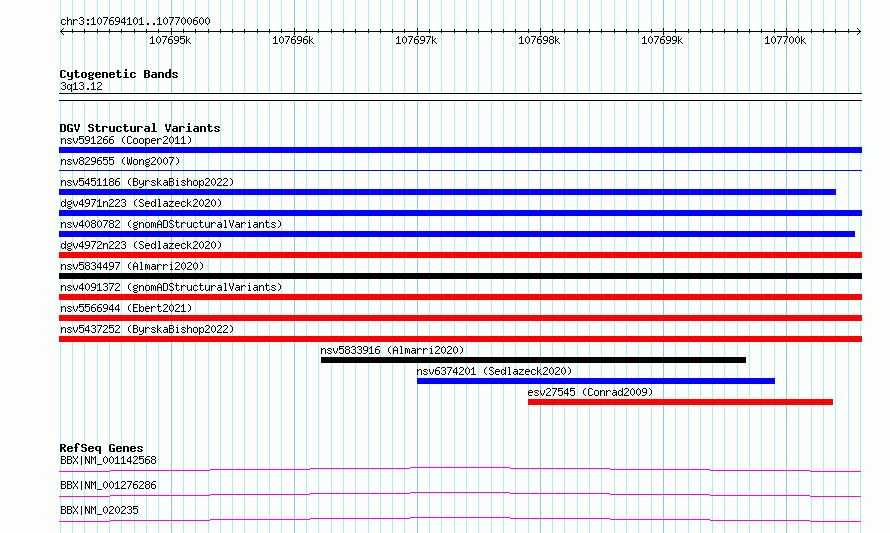The width and height of the screenshot is (890, 533).
Task: Click the 107697k ruler position
Action: click(x=416, y=40)
